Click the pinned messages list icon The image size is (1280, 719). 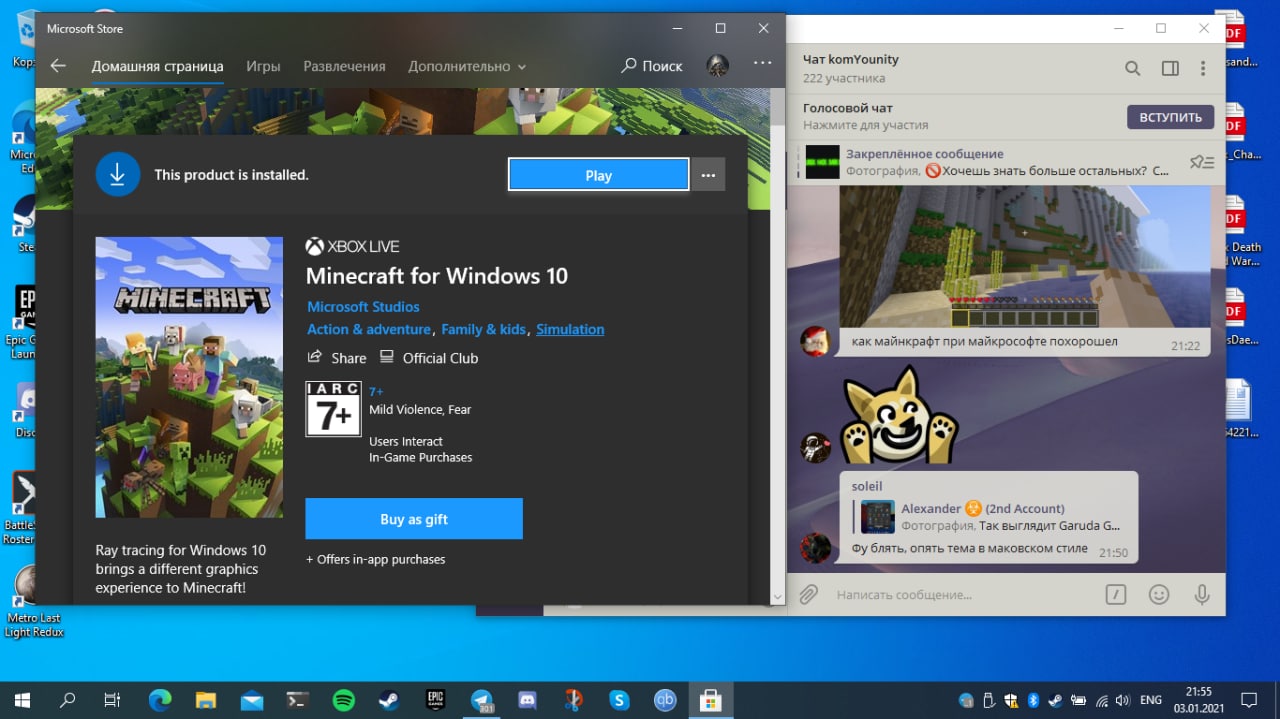point(1201,162)
